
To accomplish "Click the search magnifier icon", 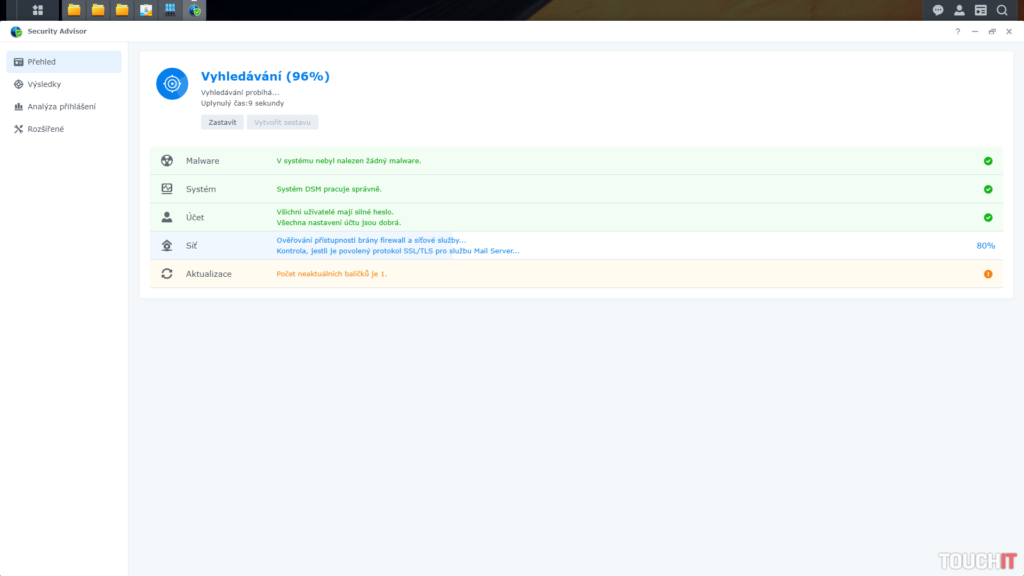I will point(1002,10).
